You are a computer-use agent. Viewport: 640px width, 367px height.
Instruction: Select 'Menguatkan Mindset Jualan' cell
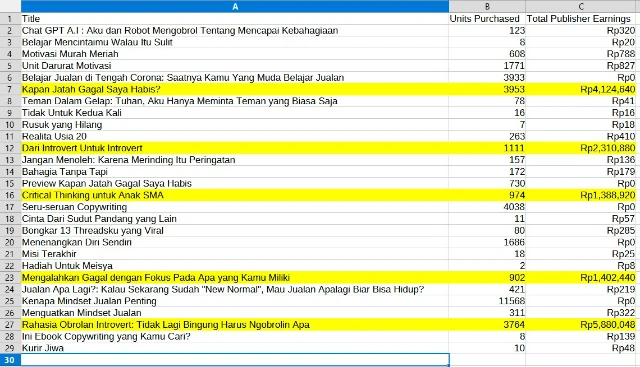point(235,313)
